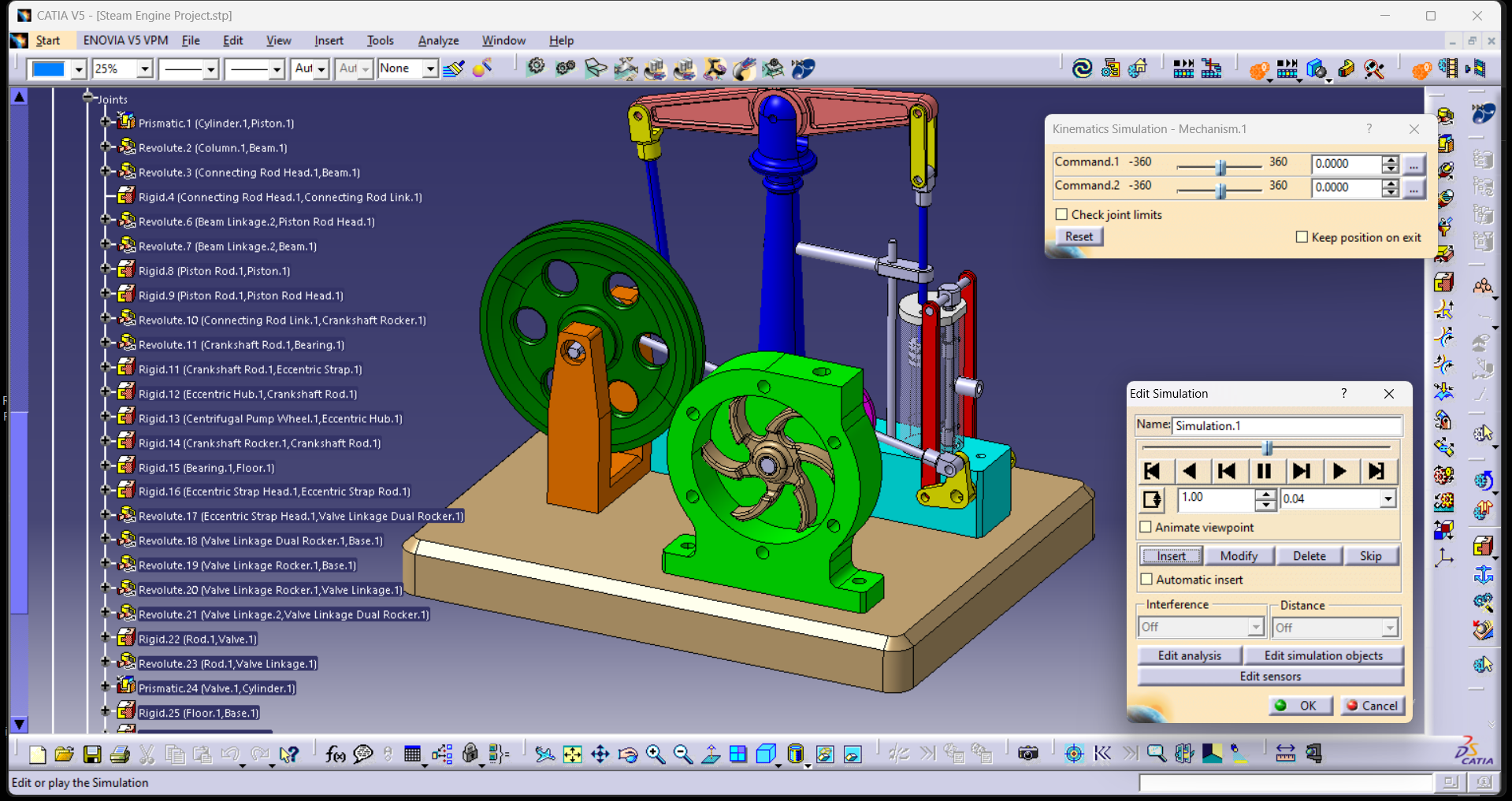
Task: Enable the Automatic insert checkbox
Action: (x=1146, y=580)
